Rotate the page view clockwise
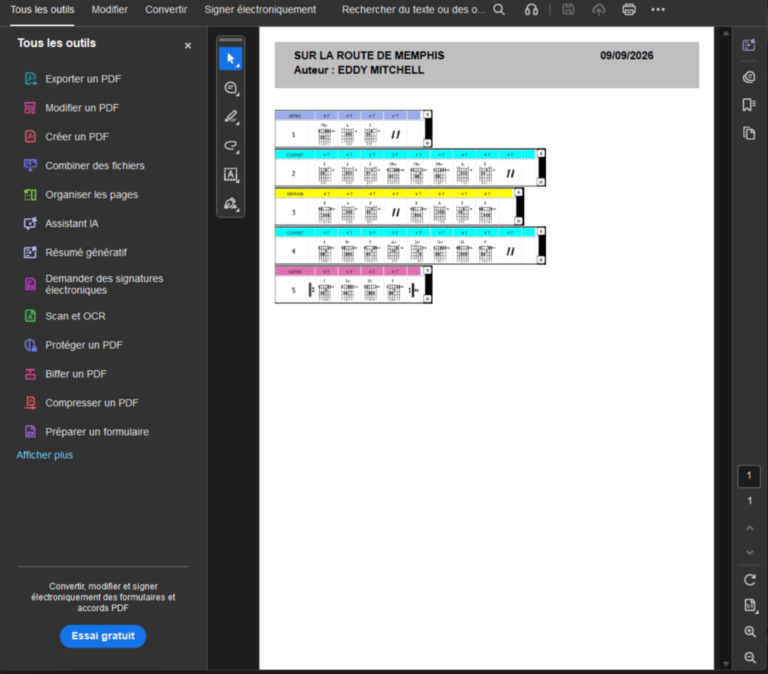Image resolution: width=768 pixels, height=674 pixels. 749,580
